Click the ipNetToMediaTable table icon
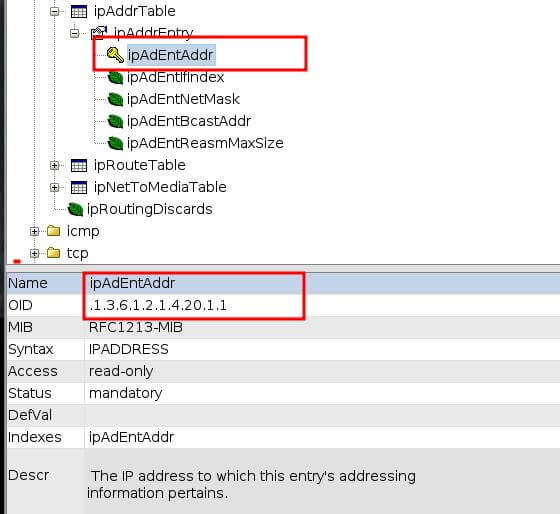This screenshot has width=560, height=514. tap(79, 188)
